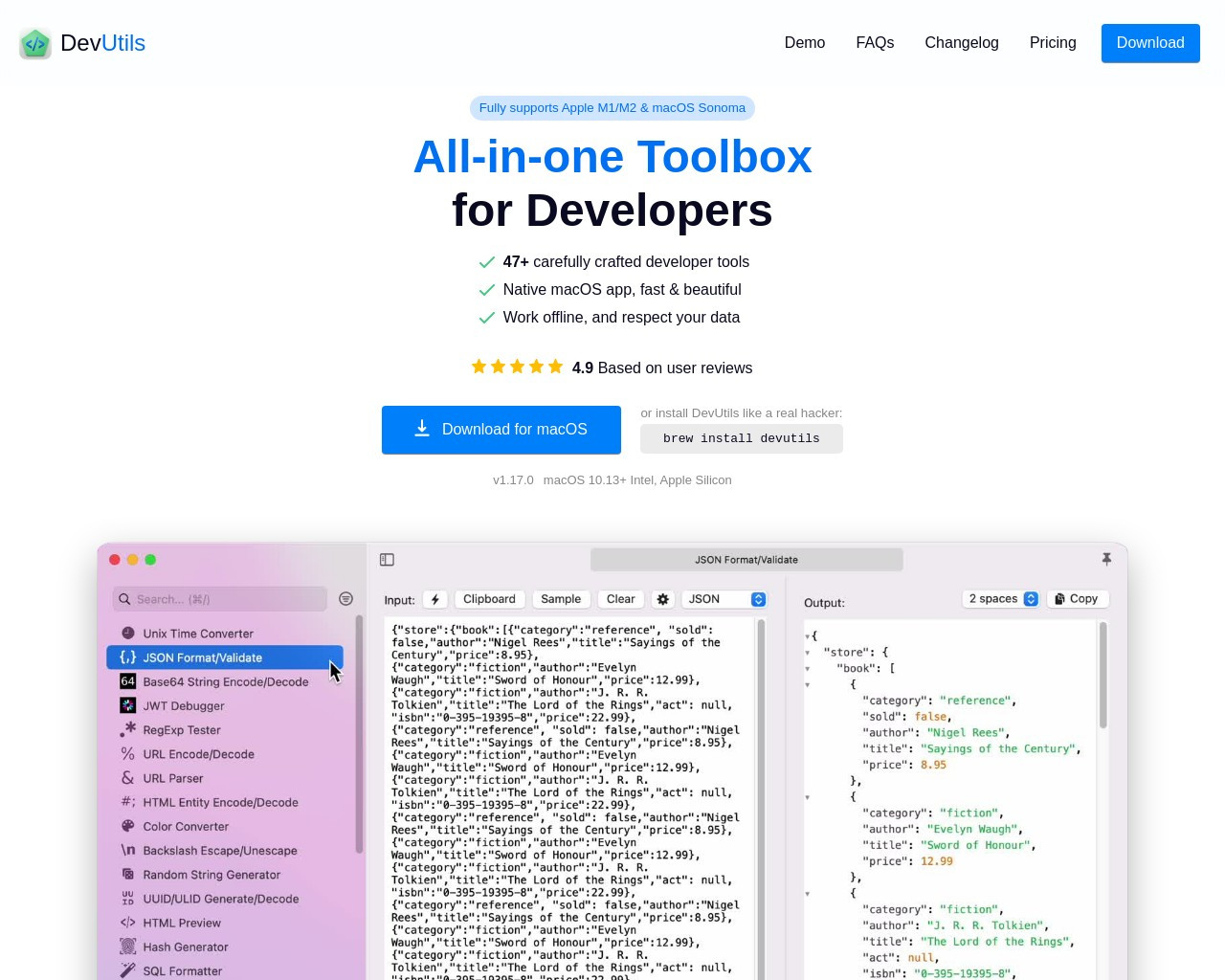The image size is (1225, 980).
Task: Collapse the Nigel Rees book object triangle
Action: tap(808, 685)
